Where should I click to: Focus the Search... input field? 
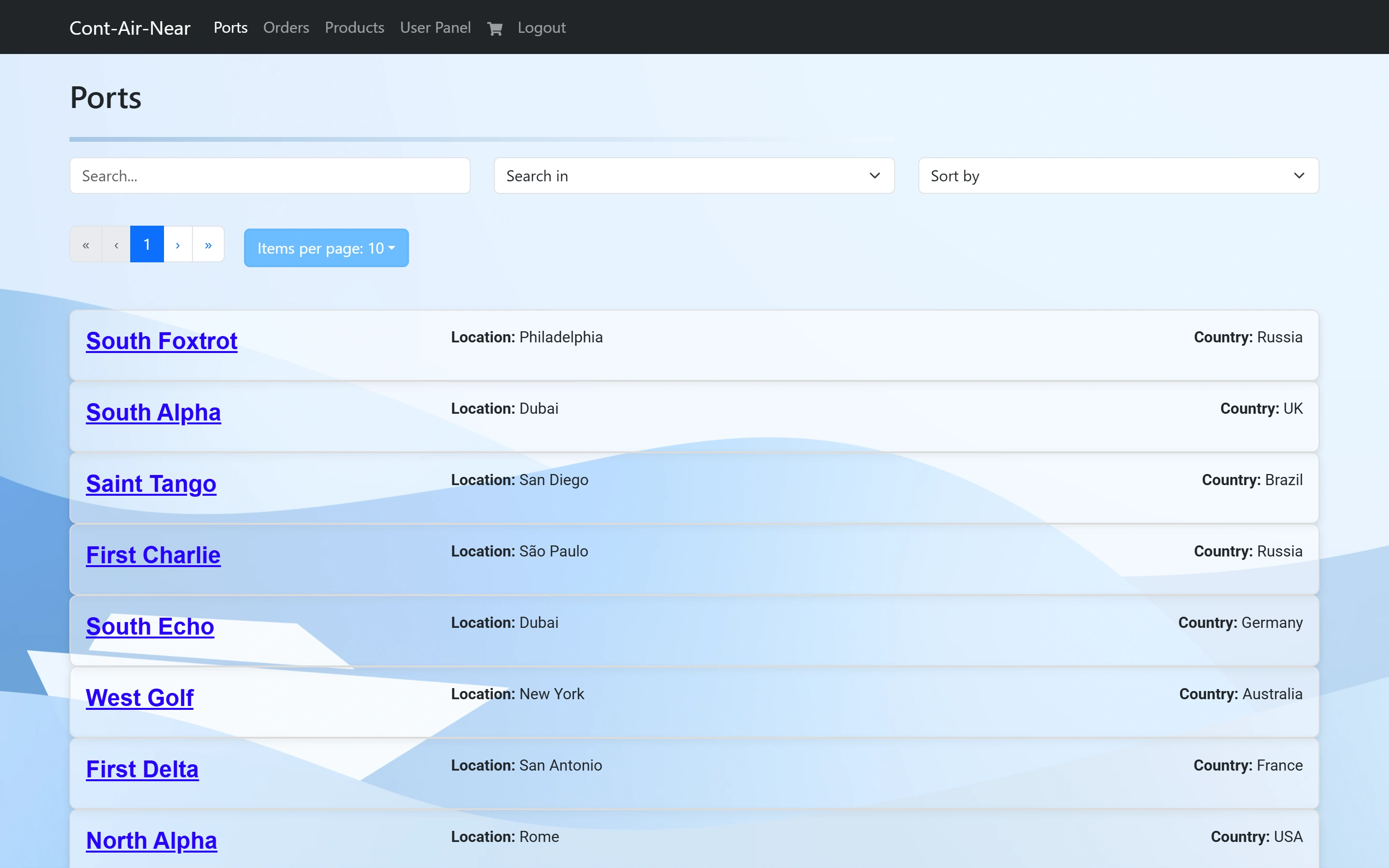(270, 176)
